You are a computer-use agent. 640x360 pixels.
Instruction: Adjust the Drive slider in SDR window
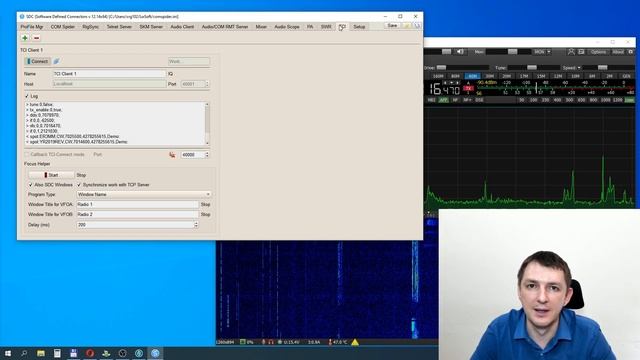463,68
